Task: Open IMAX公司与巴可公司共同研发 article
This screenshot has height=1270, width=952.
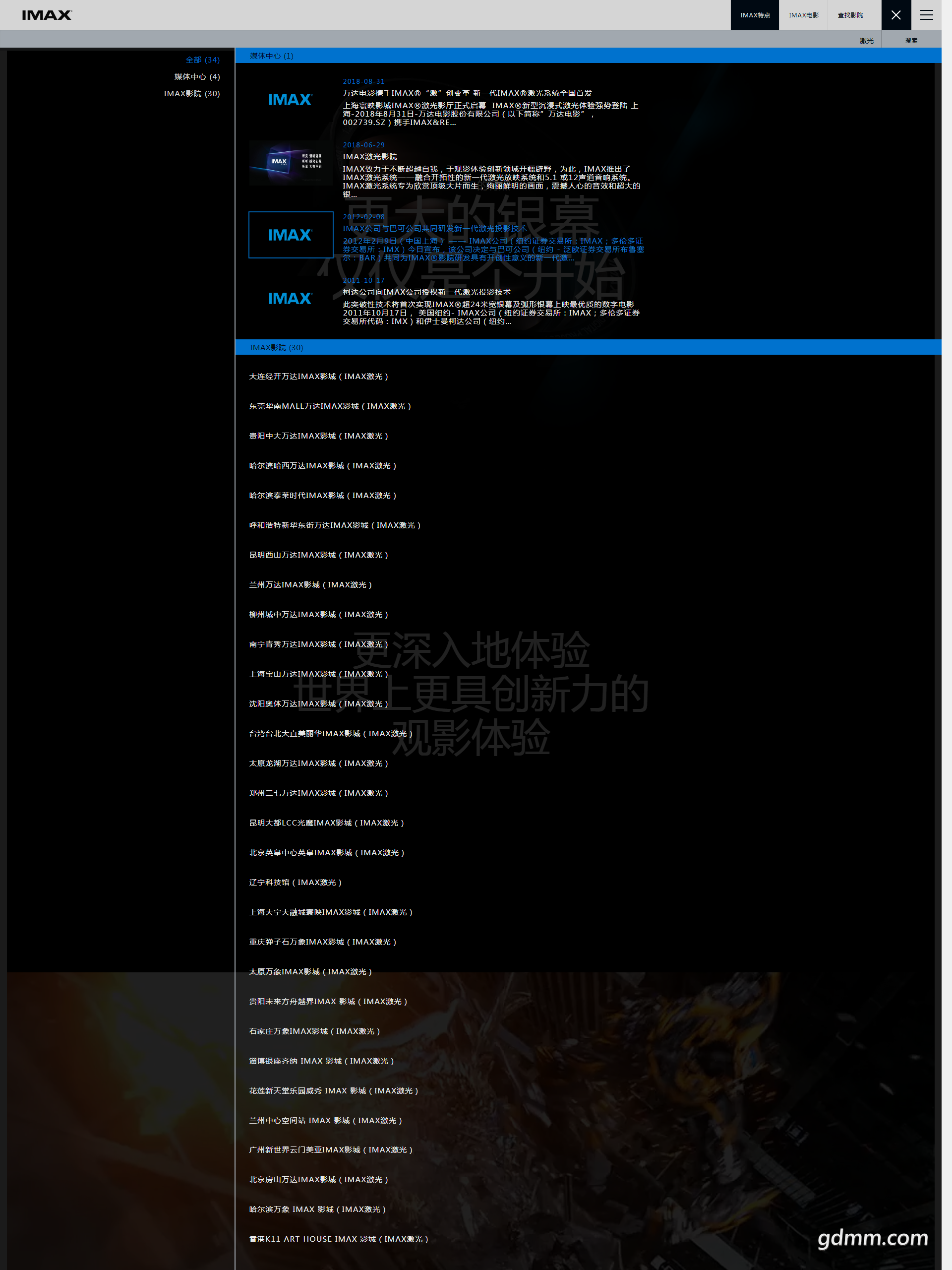Action: [434, 228]
